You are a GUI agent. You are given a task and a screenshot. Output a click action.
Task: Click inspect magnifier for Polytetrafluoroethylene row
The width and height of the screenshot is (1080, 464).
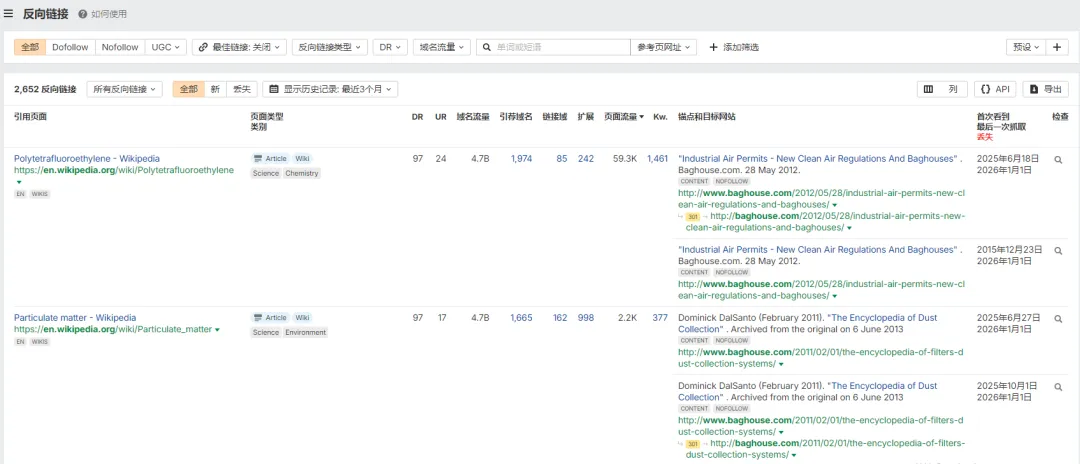[1058, 159]
